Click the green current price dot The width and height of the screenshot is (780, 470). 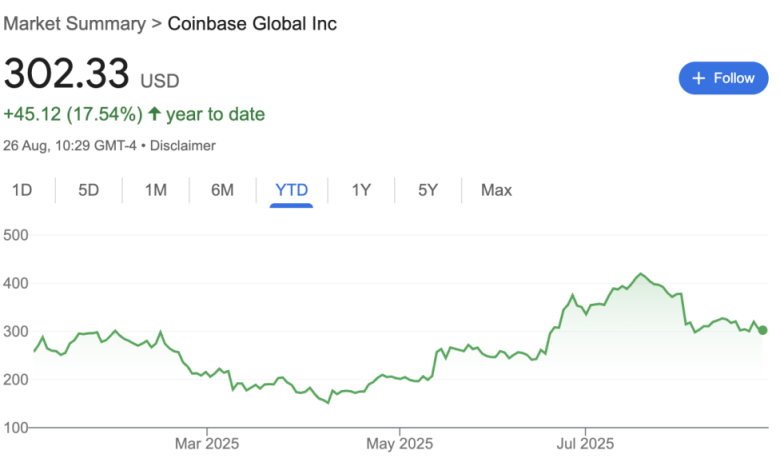763,330
